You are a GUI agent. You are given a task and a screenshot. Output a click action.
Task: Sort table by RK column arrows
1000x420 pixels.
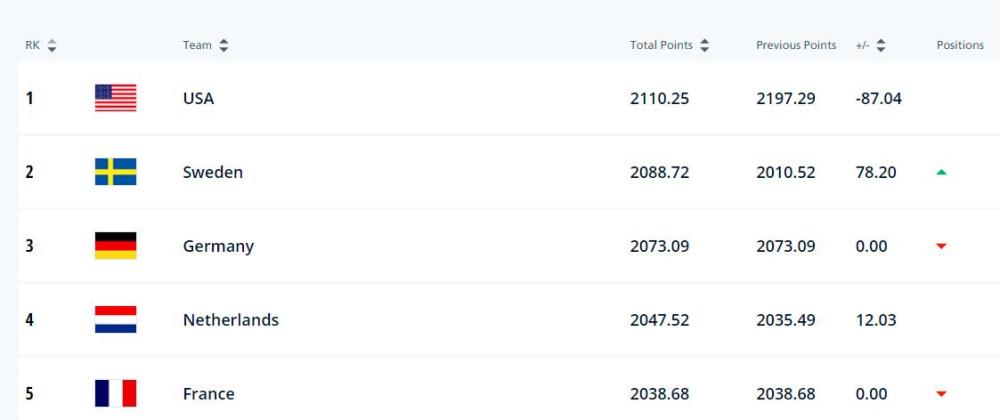pyautogui.click(x=52, y=45)
